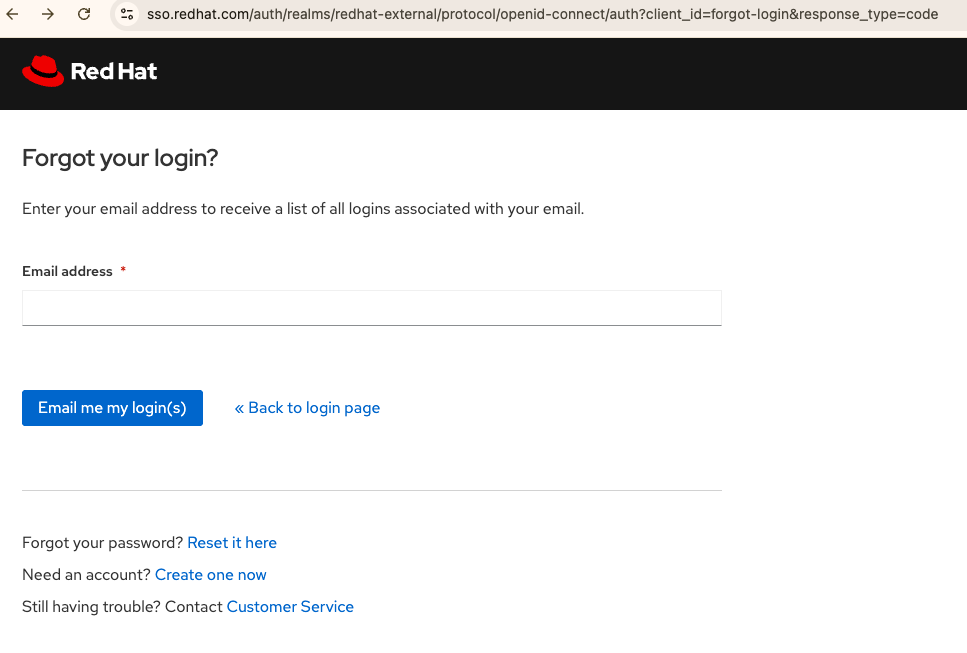The image size is (967, 653).
Task: Reload the page with the refresh icon
Action: click(84, 14)
